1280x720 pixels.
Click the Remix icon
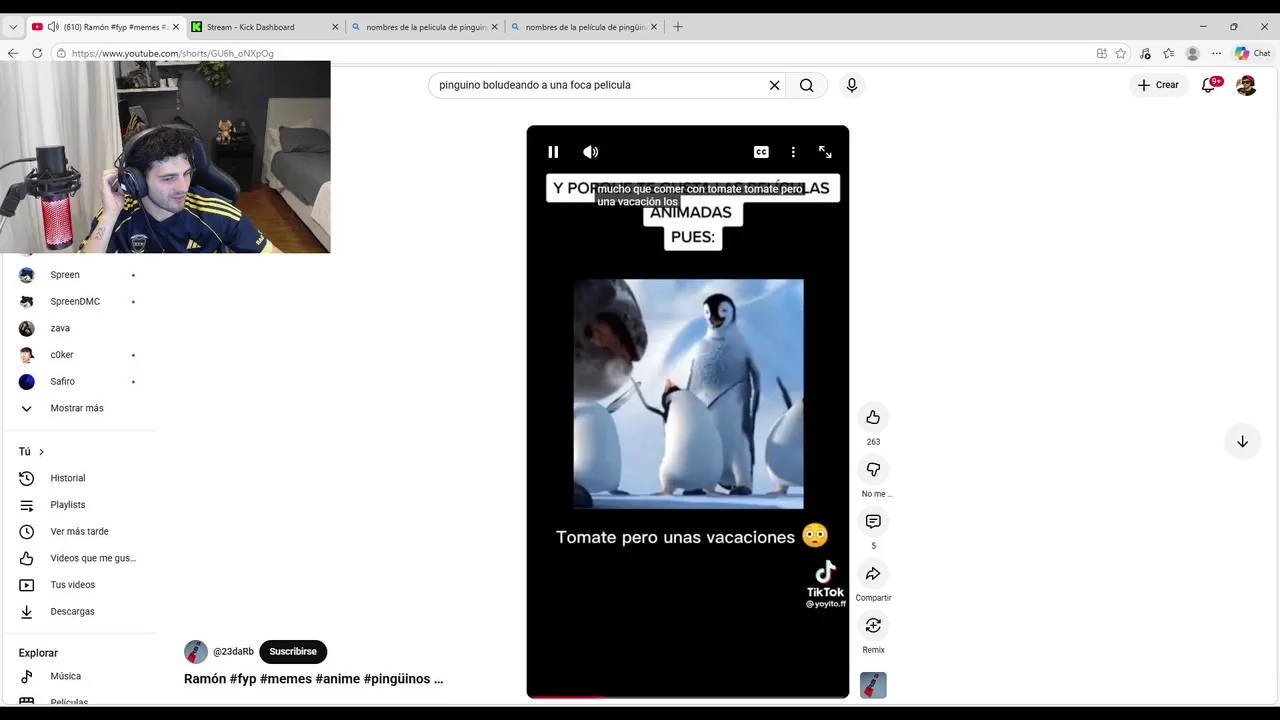click(873, 625)
